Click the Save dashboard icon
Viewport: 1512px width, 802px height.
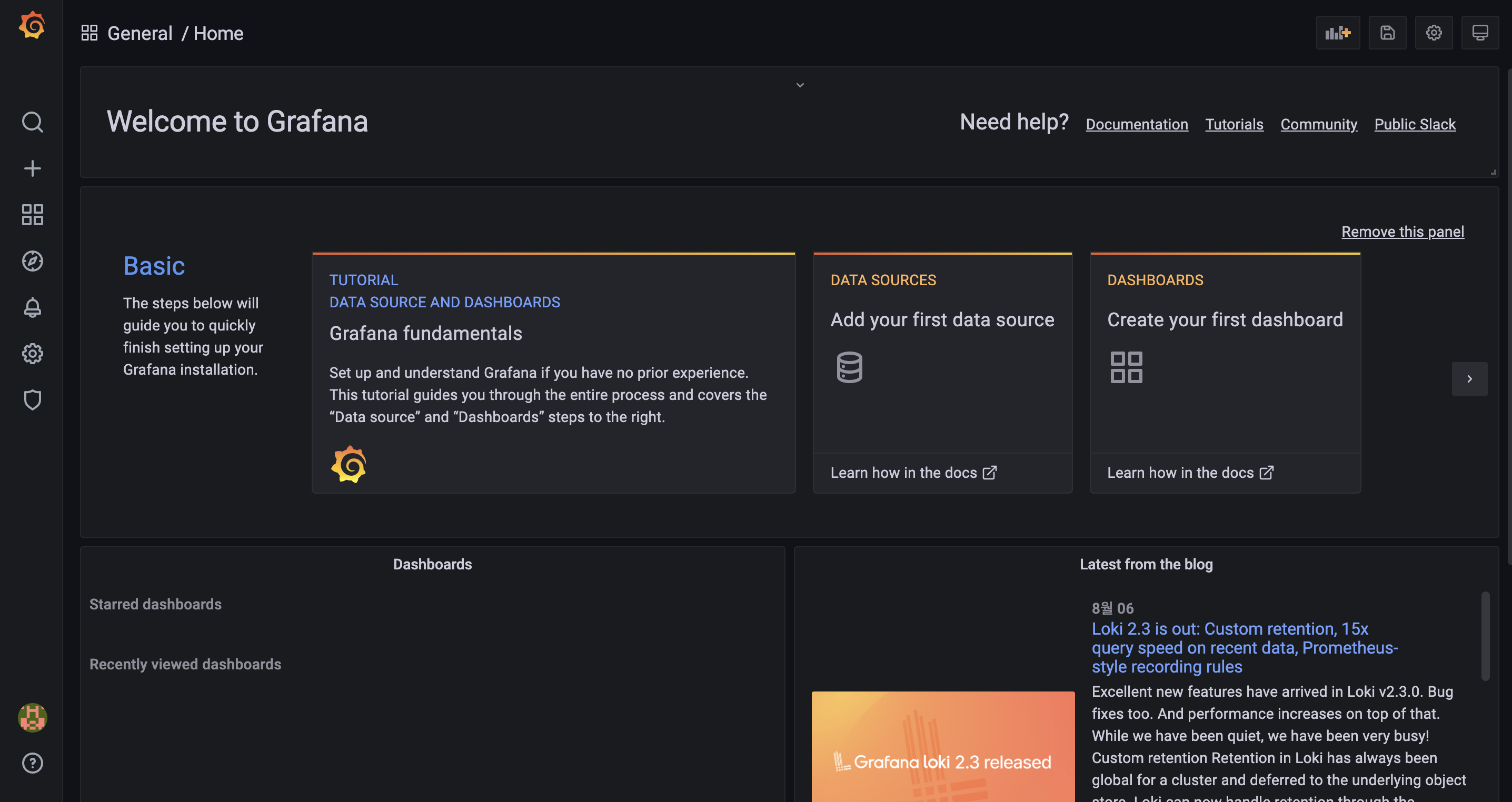(1387, 33)
